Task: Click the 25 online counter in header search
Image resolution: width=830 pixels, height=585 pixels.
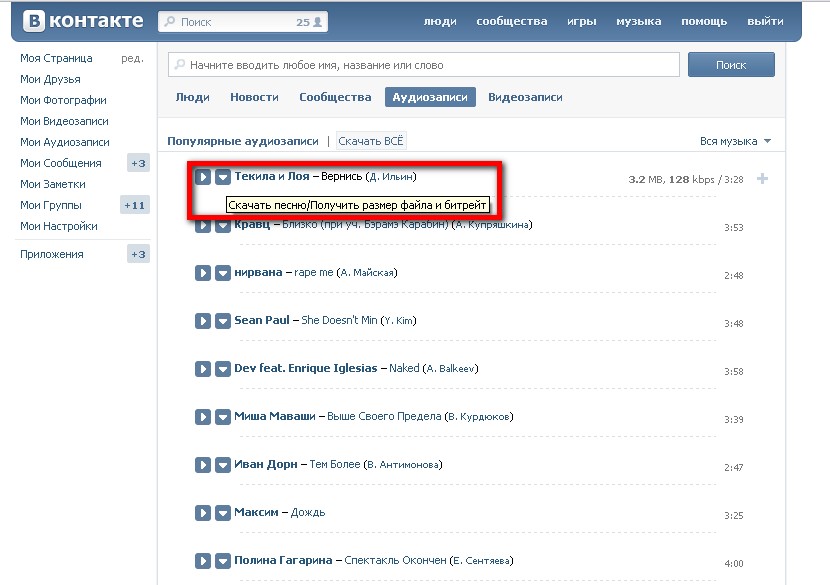Action: [309, 22]
